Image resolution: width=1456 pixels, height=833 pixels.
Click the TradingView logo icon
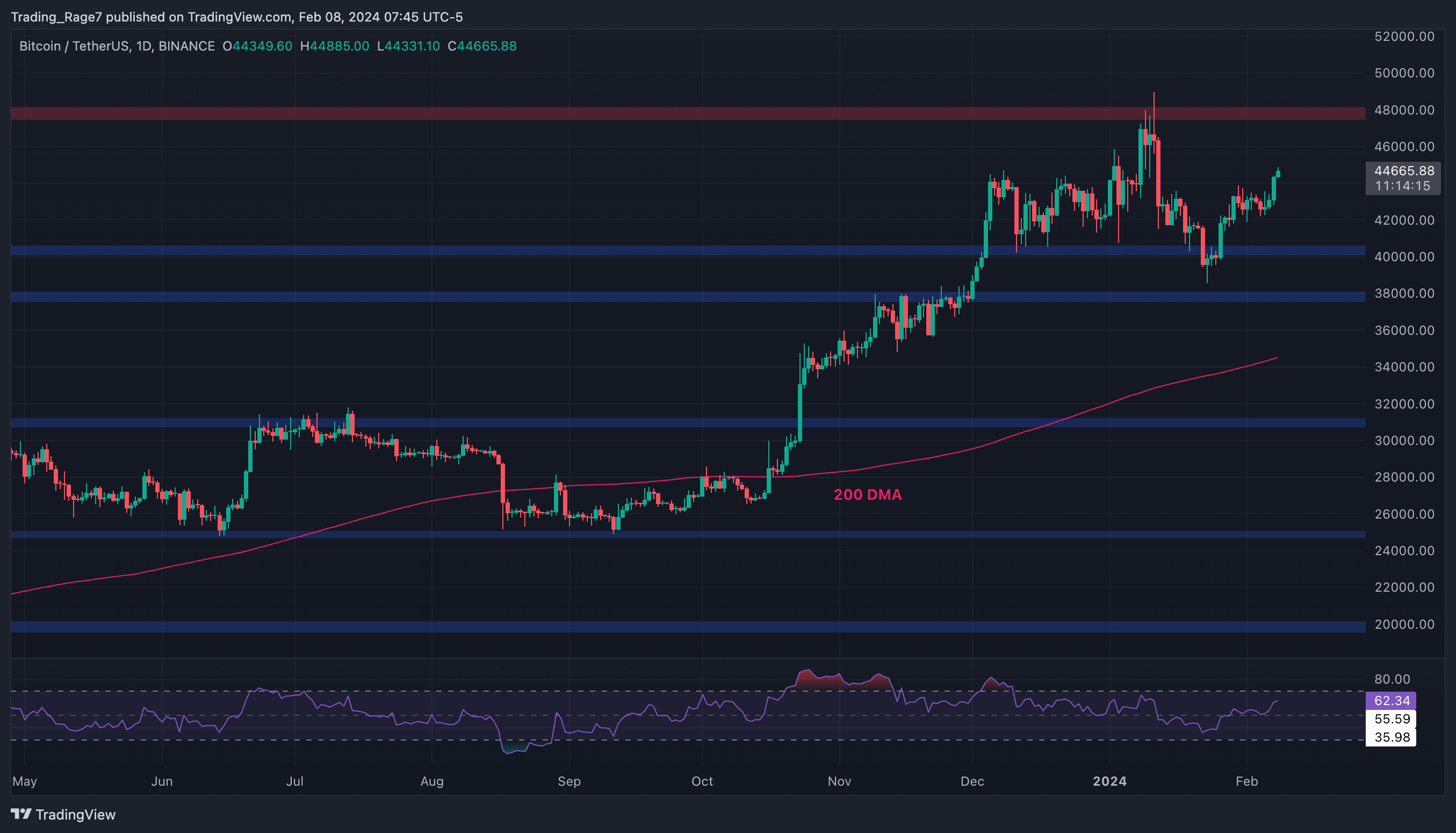pyautogui.click(x=21, y=814)
